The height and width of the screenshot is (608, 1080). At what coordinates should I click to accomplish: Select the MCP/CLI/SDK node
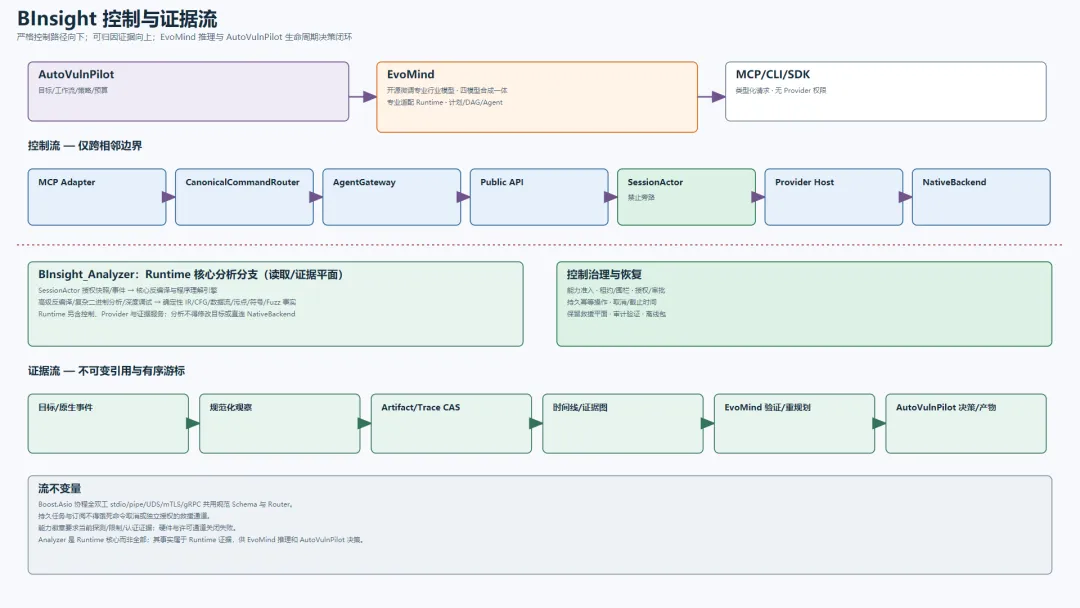tap(885, 92)
